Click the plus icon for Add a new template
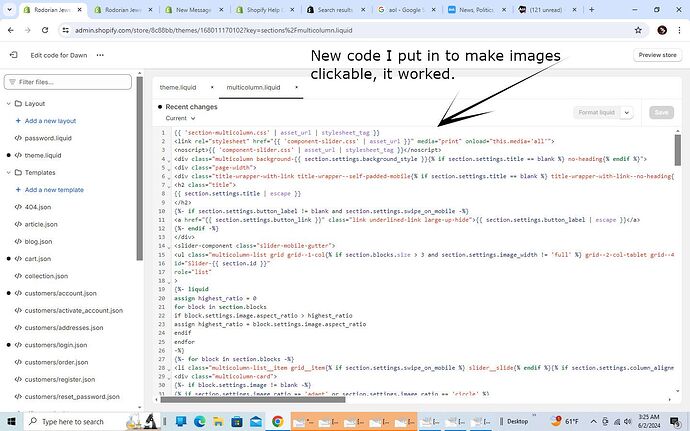 coord(18,190)
